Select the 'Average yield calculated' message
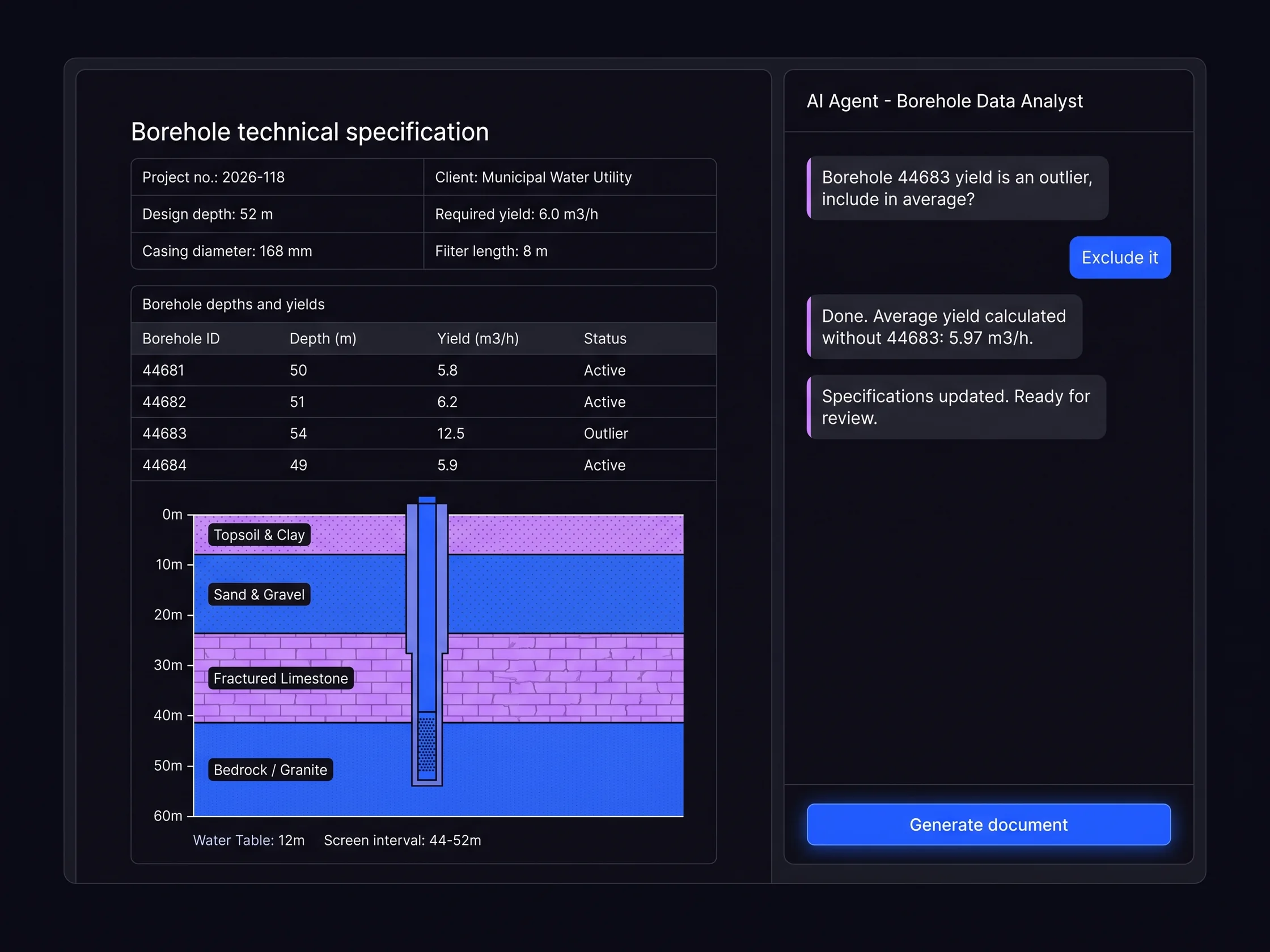The image size is (1270, 952). pyautogui.click(x=944, y=326)
